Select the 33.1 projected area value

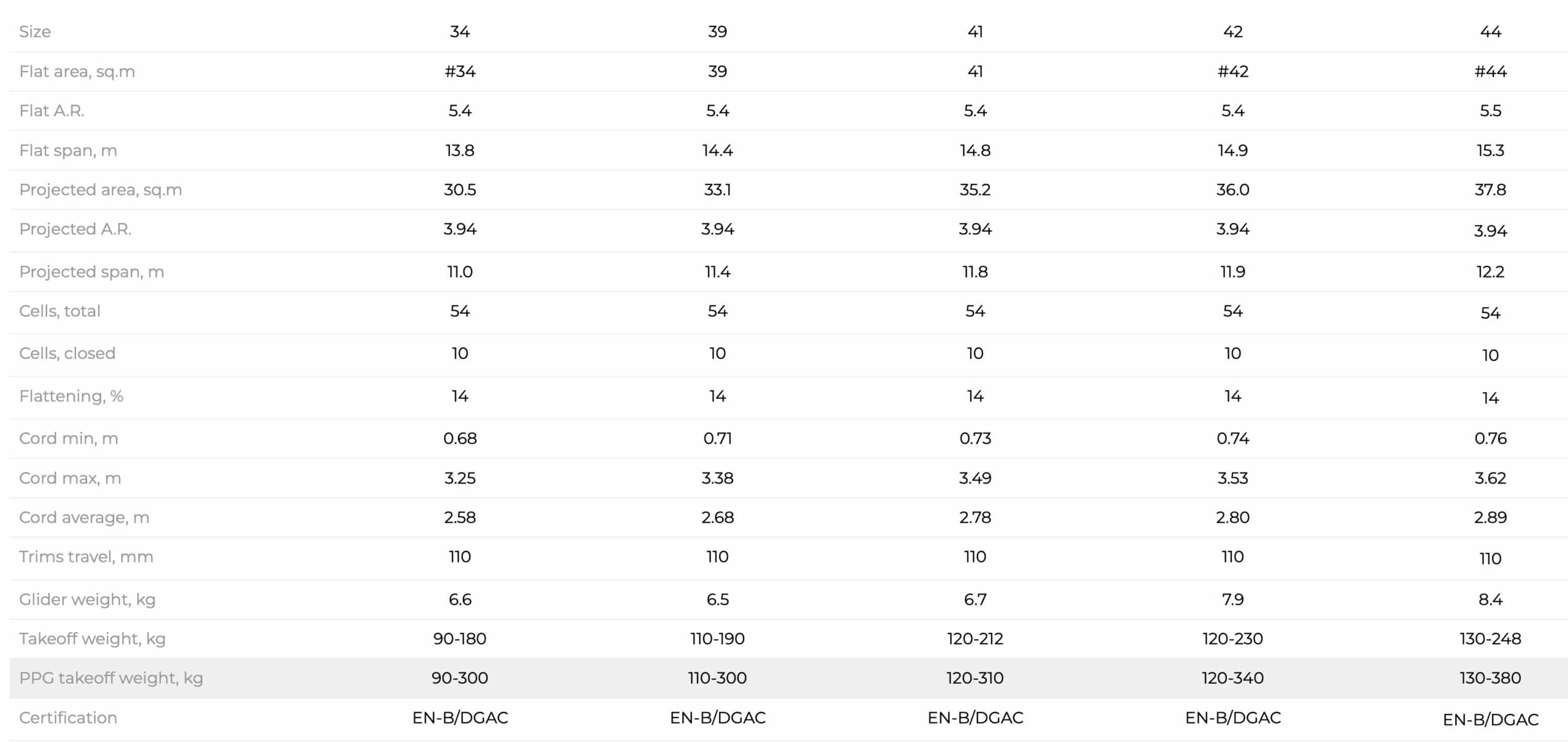717,189
